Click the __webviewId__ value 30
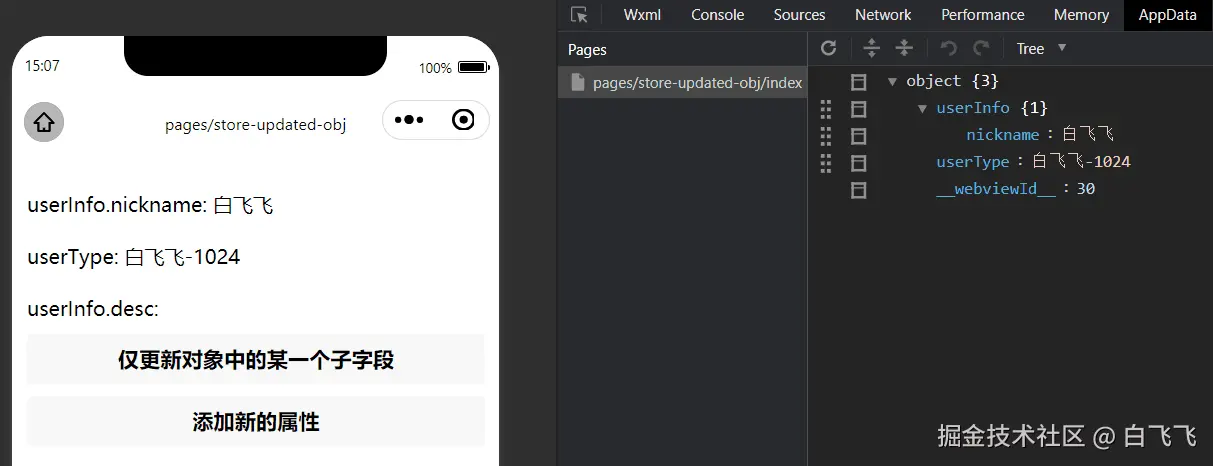The image size is (1213, 466). click(1086, 189)
